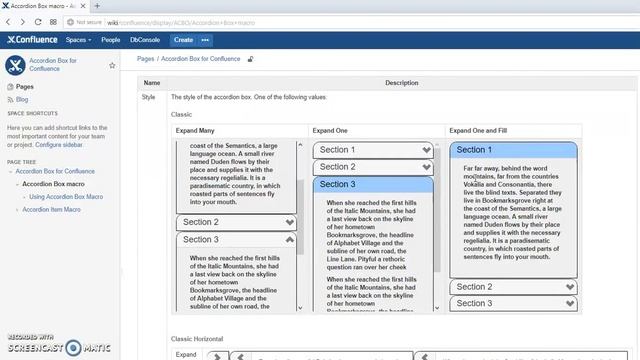Go forward with the browser forward arrow
Screen dimensions: 640x360
[23, 22]
